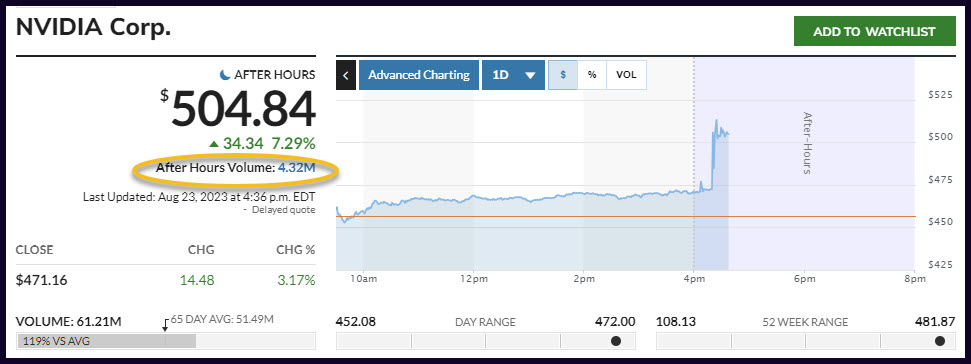971x364 pixels.
Task: Toggle the VOL chart option
Action: click(x=626, y=75)
